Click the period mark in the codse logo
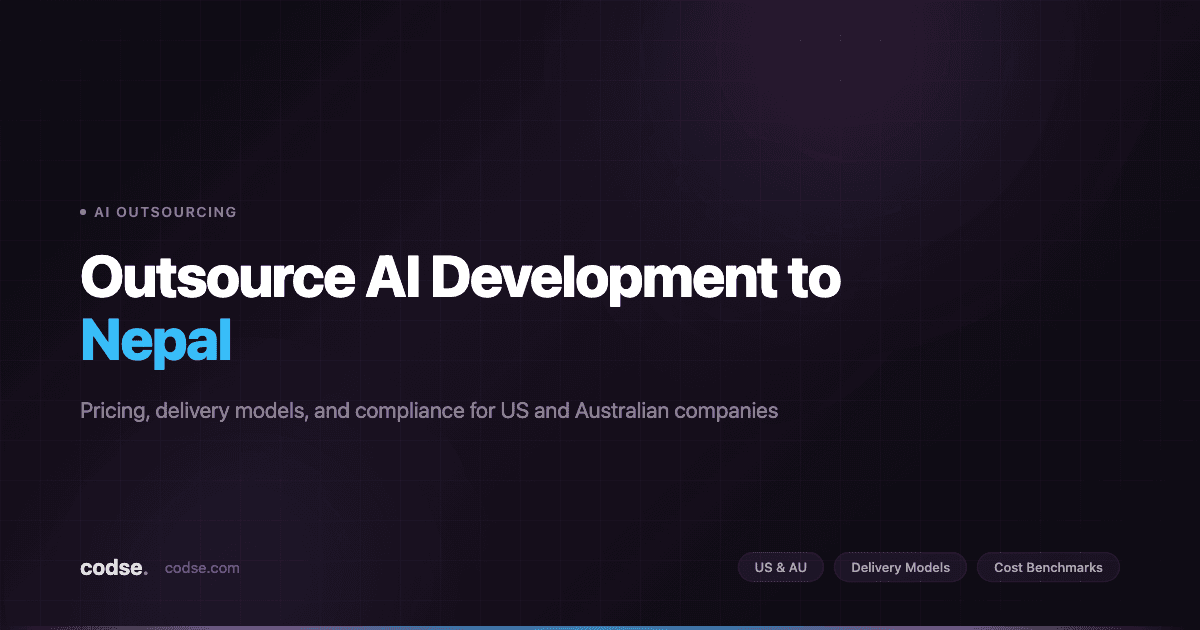Screen dimensions: 1200x630 coord(144,571)
